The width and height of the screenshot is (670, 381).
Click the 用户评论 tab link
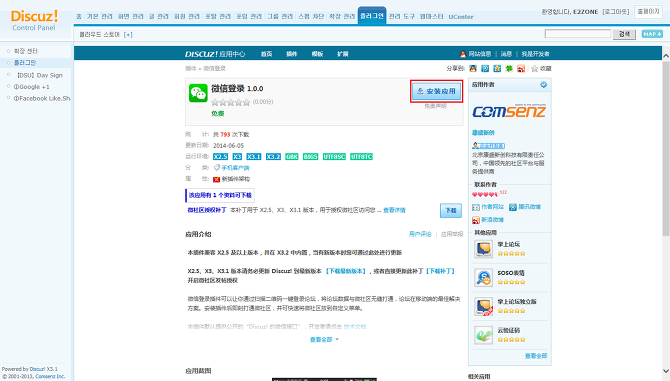tap(420, 234)
